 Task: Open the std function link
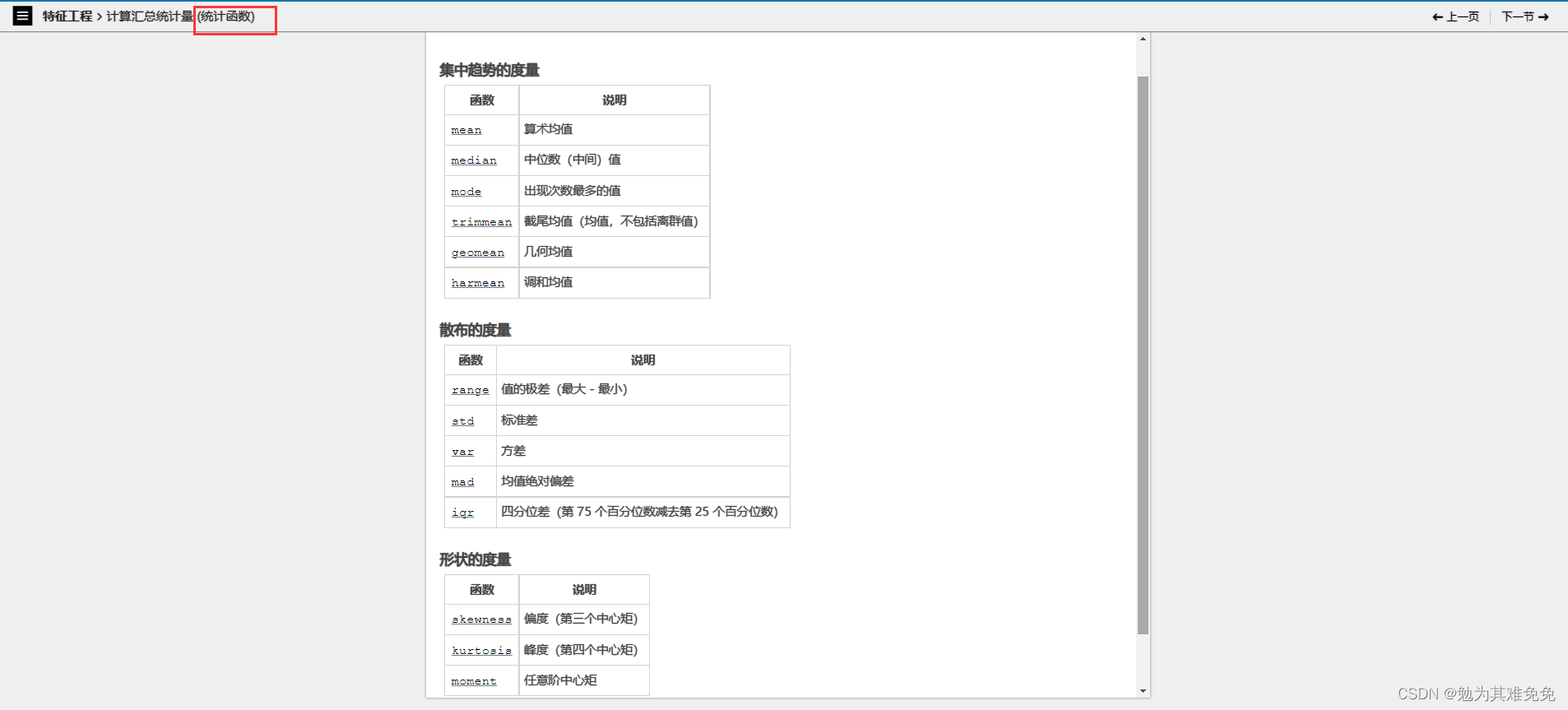(x=463, y=421)
